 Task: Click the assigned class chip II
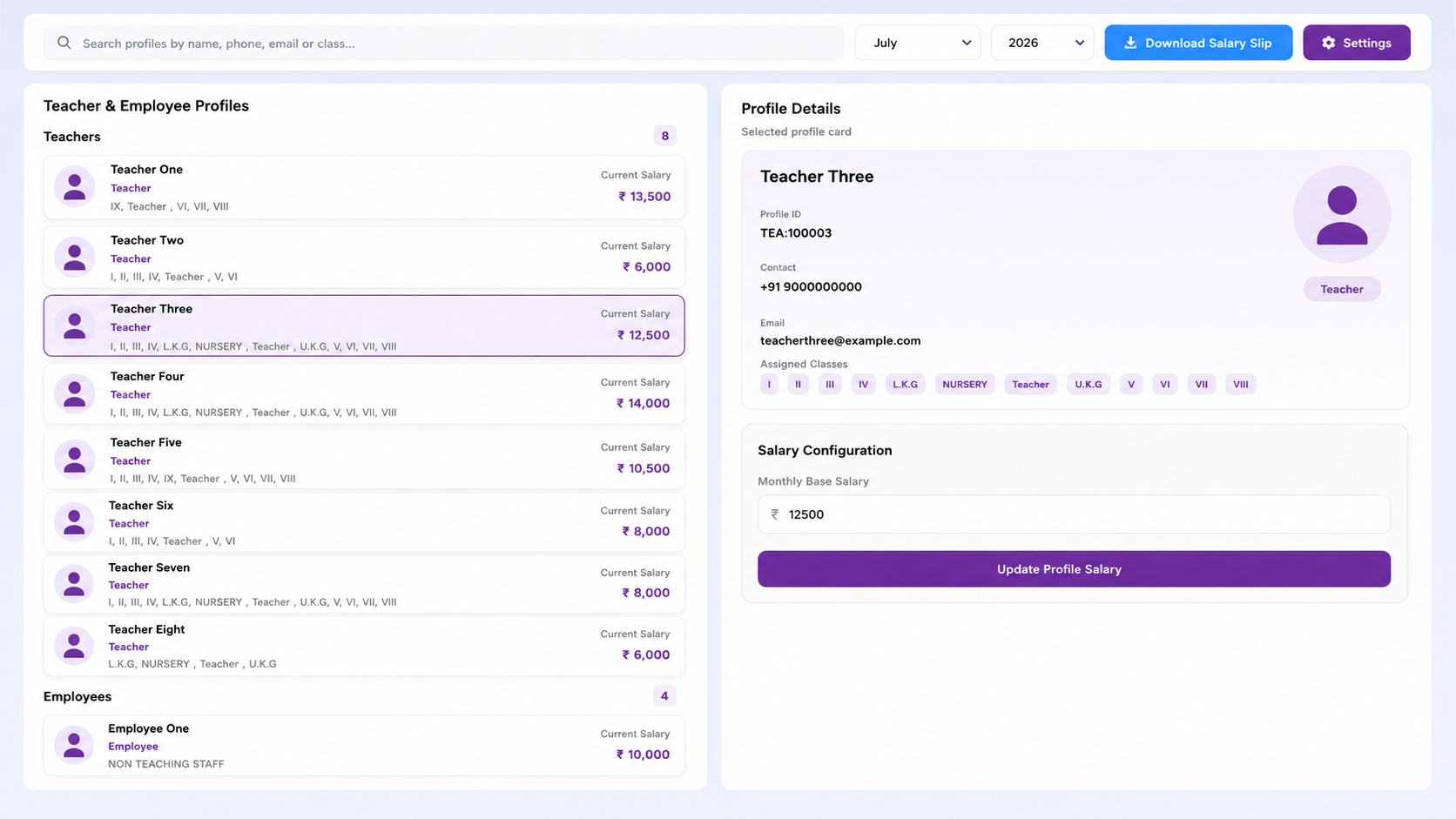[x=798, y=384]
